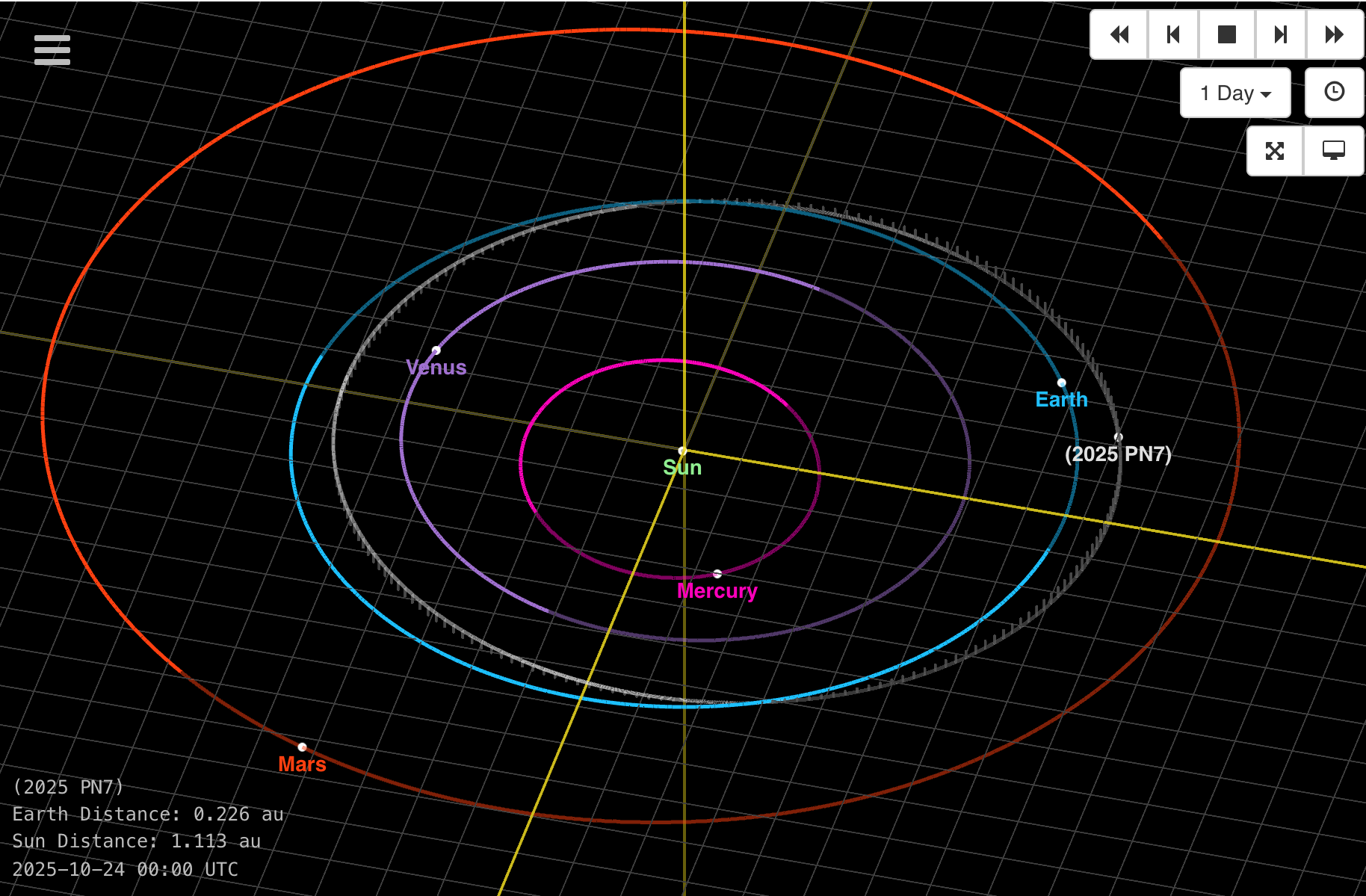
Task: Click the Sun at the center
Action: (682, 450)
